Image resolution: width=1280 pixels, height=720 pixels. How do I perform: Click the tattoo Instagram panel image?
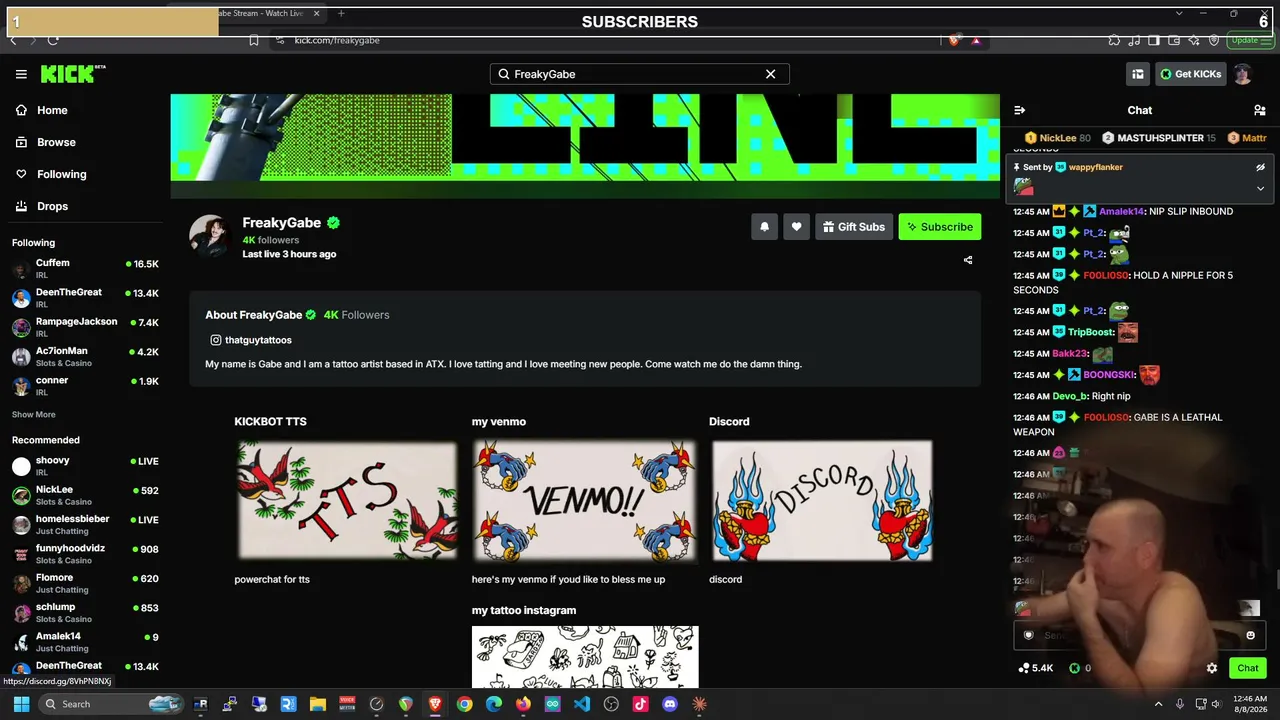pyautogui.click(x=585, y=657)
